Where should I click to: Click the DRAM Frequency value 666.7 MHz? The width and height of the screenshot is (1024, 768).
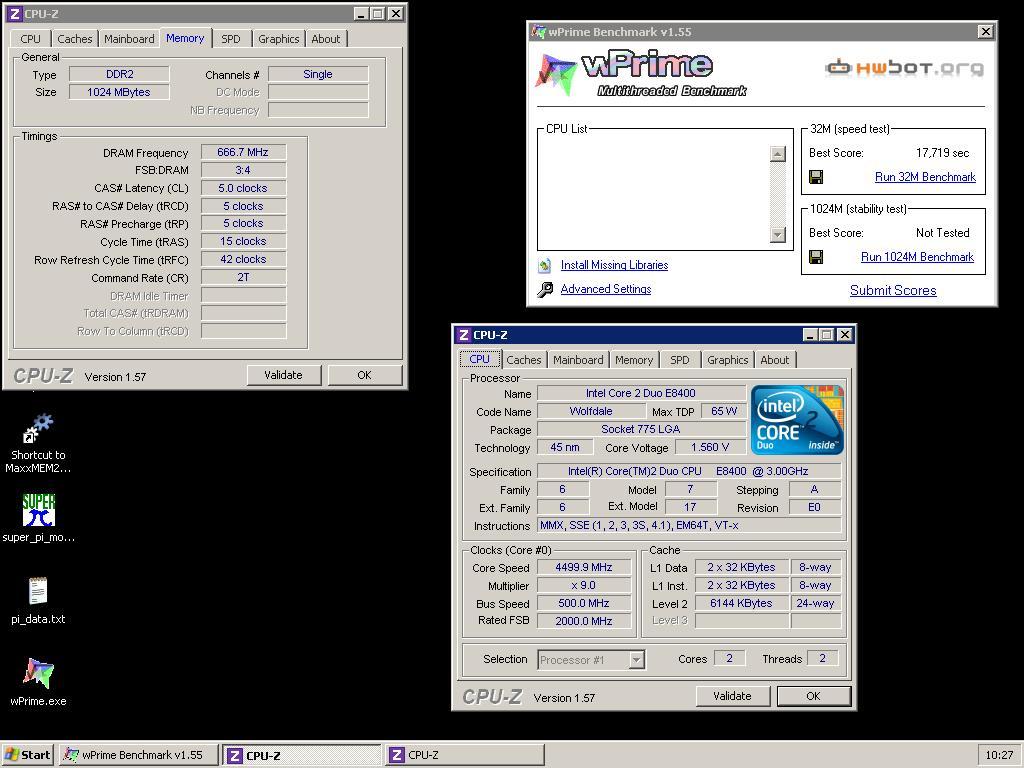[243, 152]
